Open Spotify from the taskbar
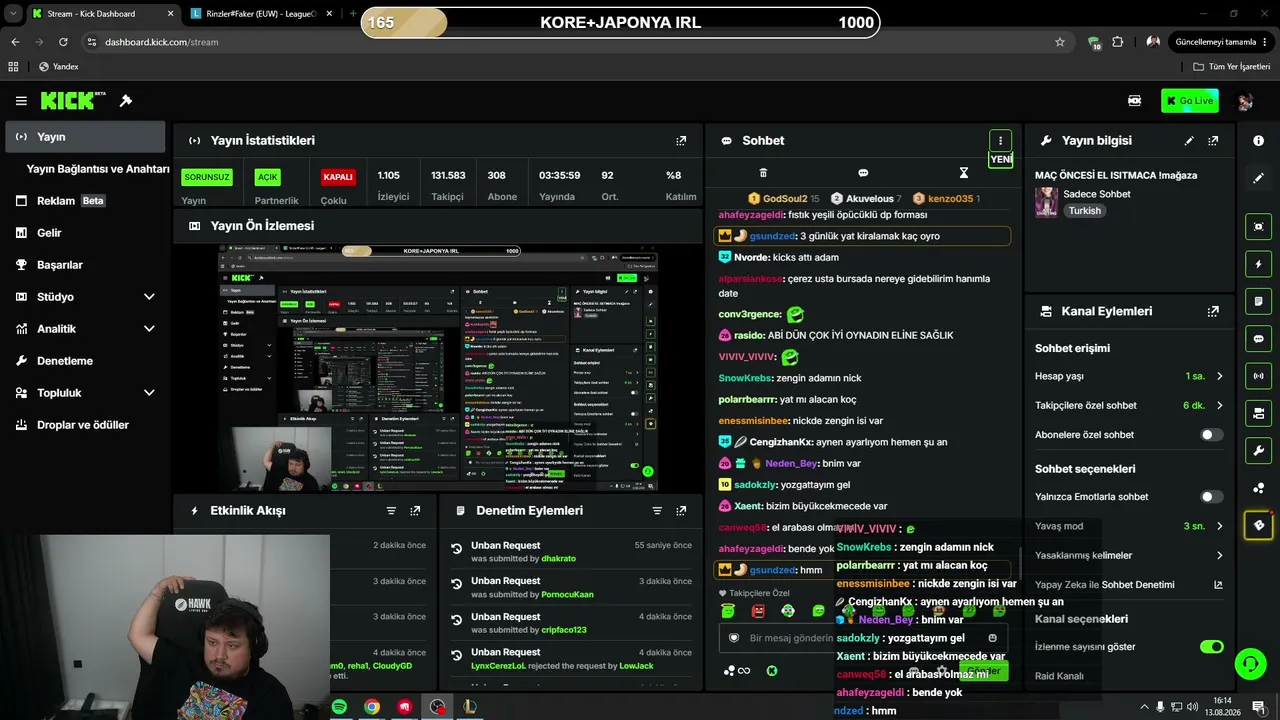The width and height of the screenshot is (1280, 720). pyautogui.click(x=339, y=707)
